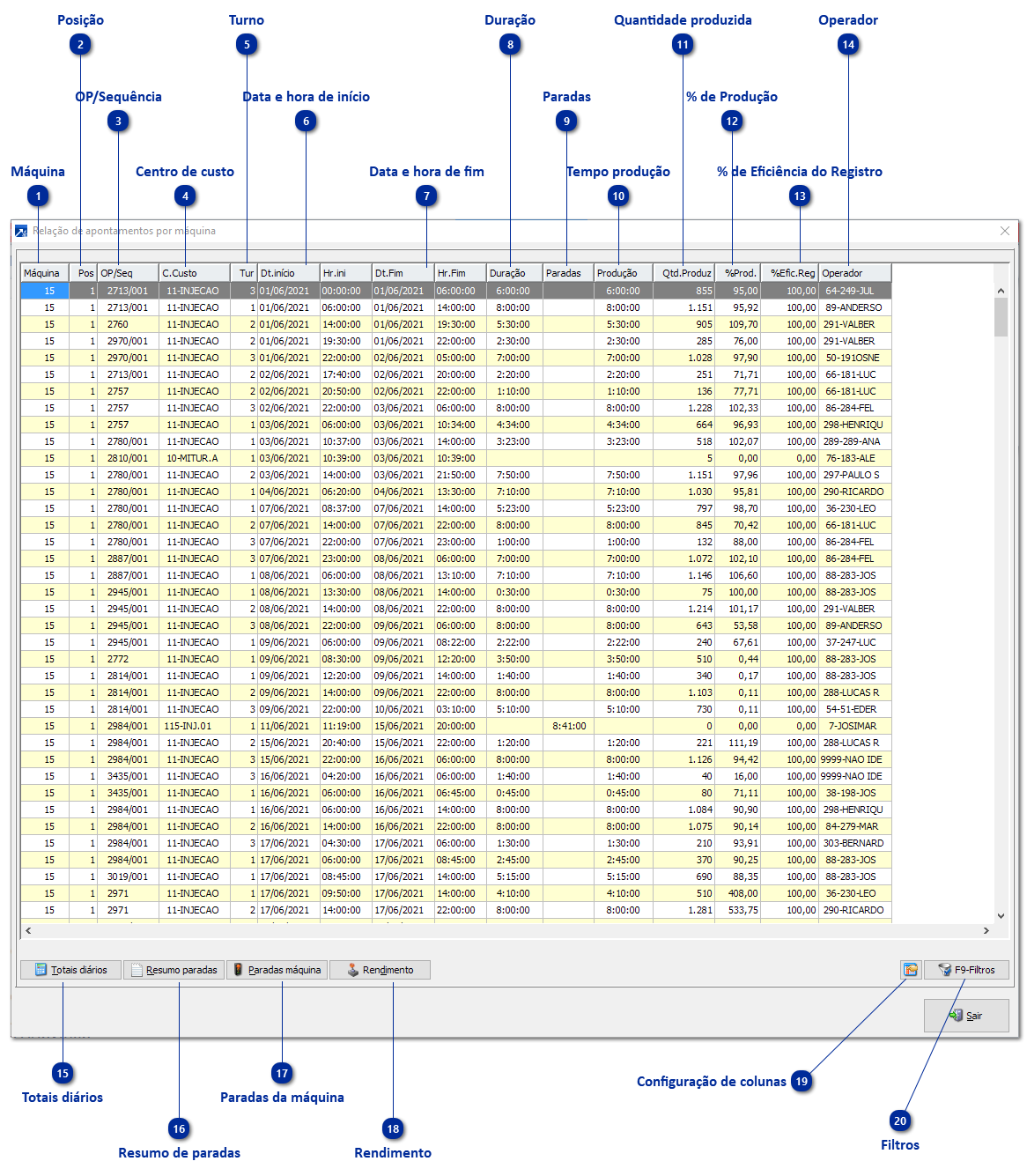Click the horizontal scrollbar left arrow
Viewport: 1027px width, 1176px height.
click(28, 930)
